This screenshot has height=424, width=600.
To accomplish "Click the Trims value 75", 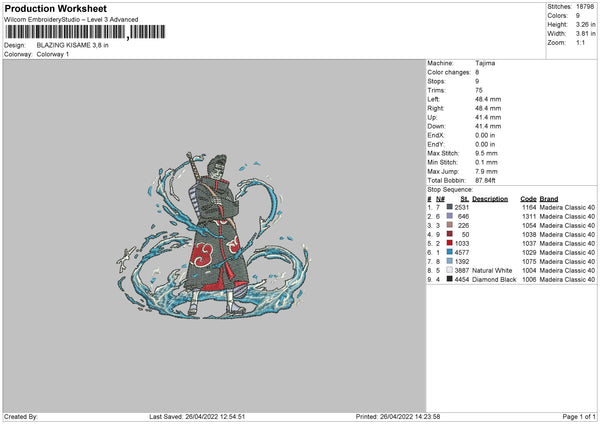I will 479,90.
